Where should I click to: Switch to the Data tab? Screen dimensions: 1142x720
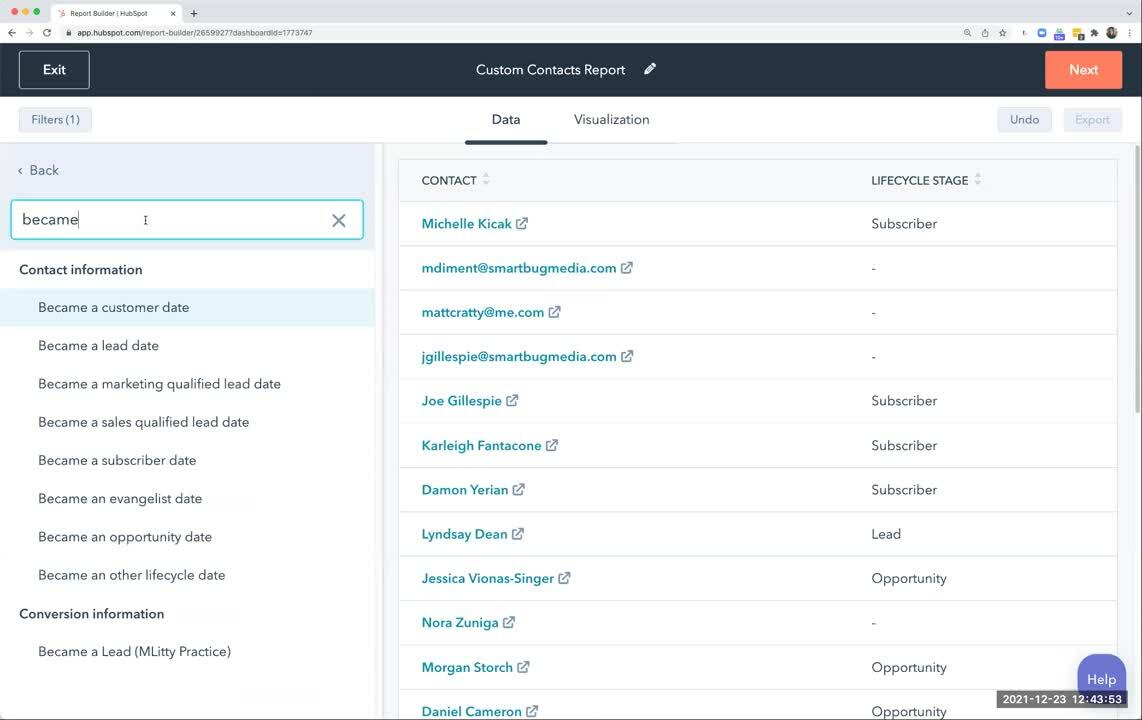(505, 119)
